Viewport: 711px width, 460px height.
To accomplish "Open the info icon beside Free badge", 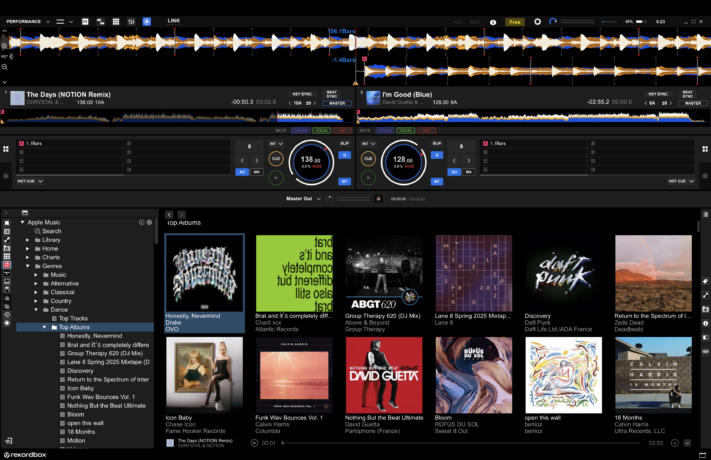I will [x=493, y=22].
